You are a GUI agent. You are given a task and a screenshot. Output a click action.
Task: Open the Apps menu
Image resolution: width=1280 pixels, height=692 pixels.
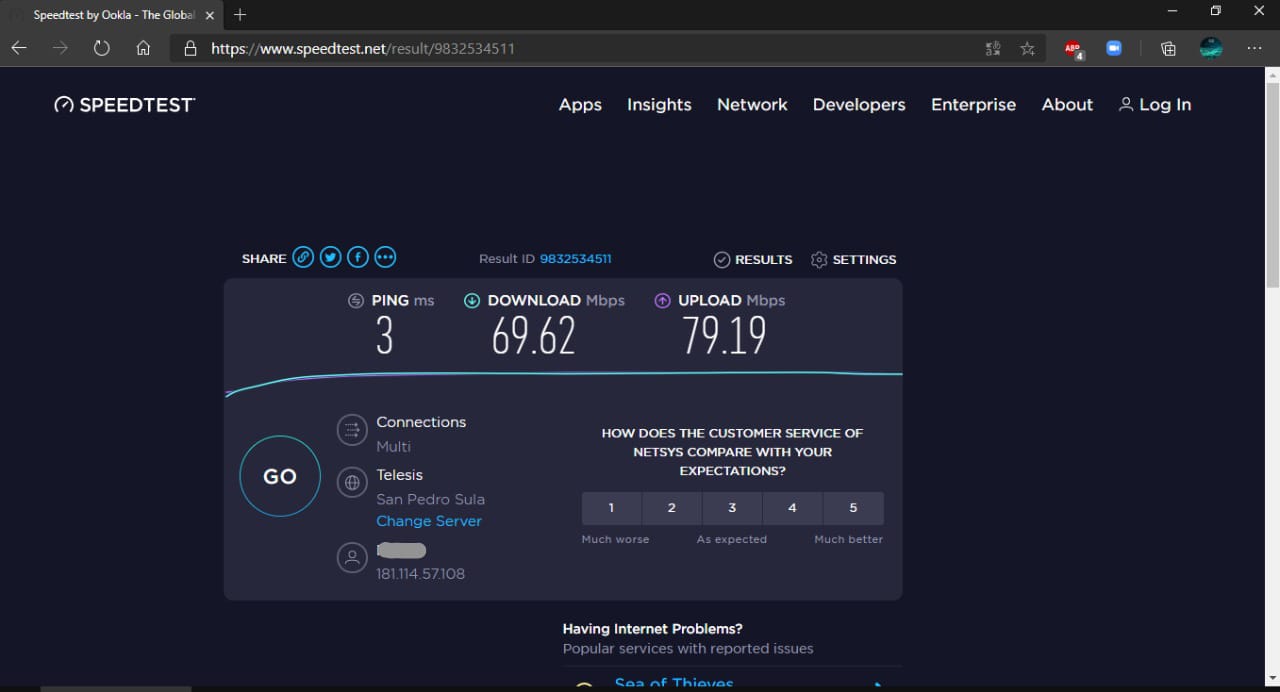(x=580, y=105)
